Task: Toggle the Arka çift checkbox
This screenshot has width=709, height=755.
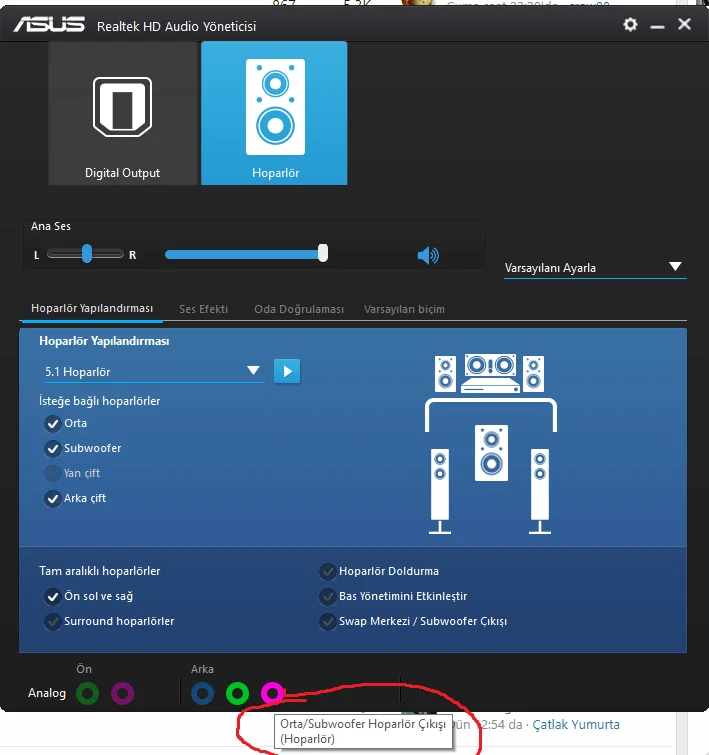Action: 53,499
